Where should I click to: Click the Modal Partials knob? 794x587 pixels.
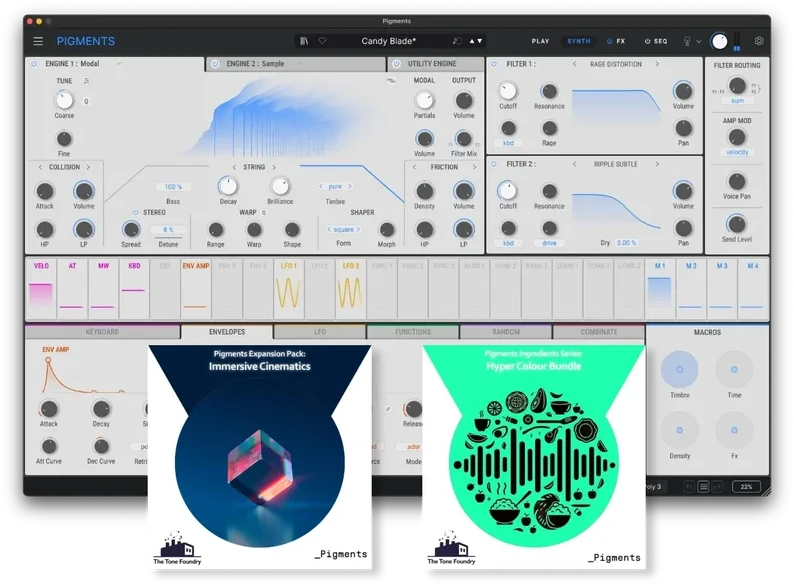424,100
